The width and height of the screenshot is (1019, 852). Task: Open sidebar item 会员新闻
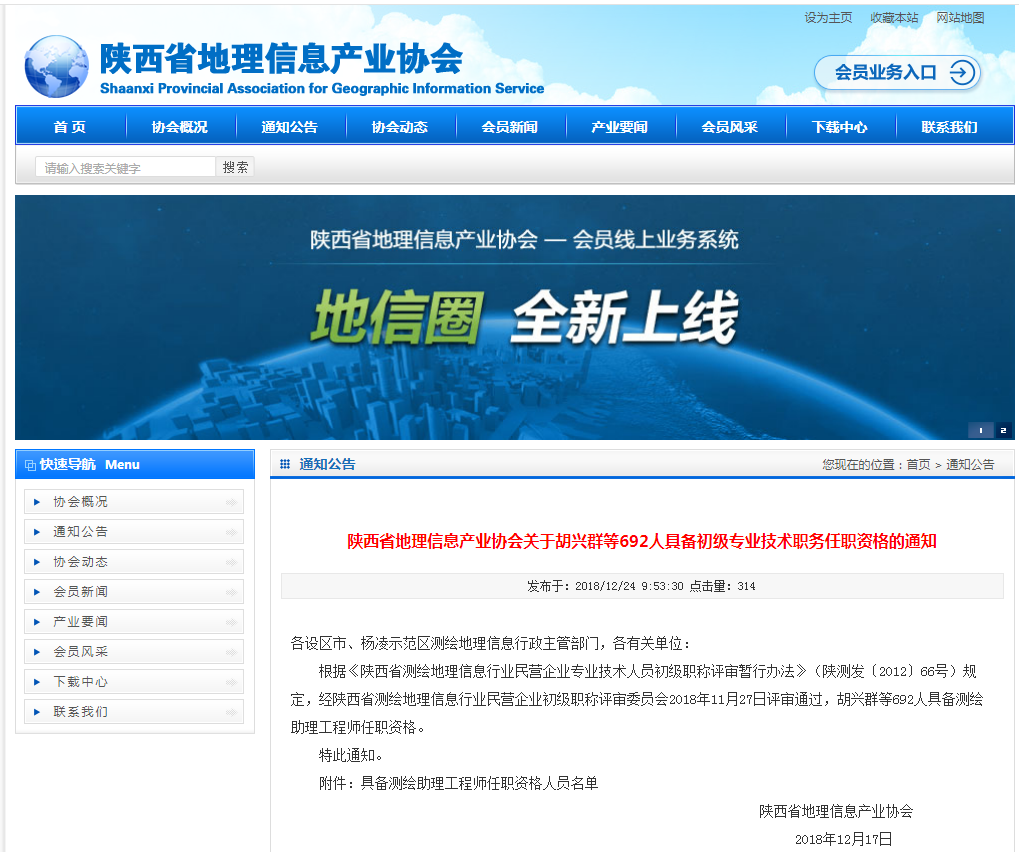[134, 591]
